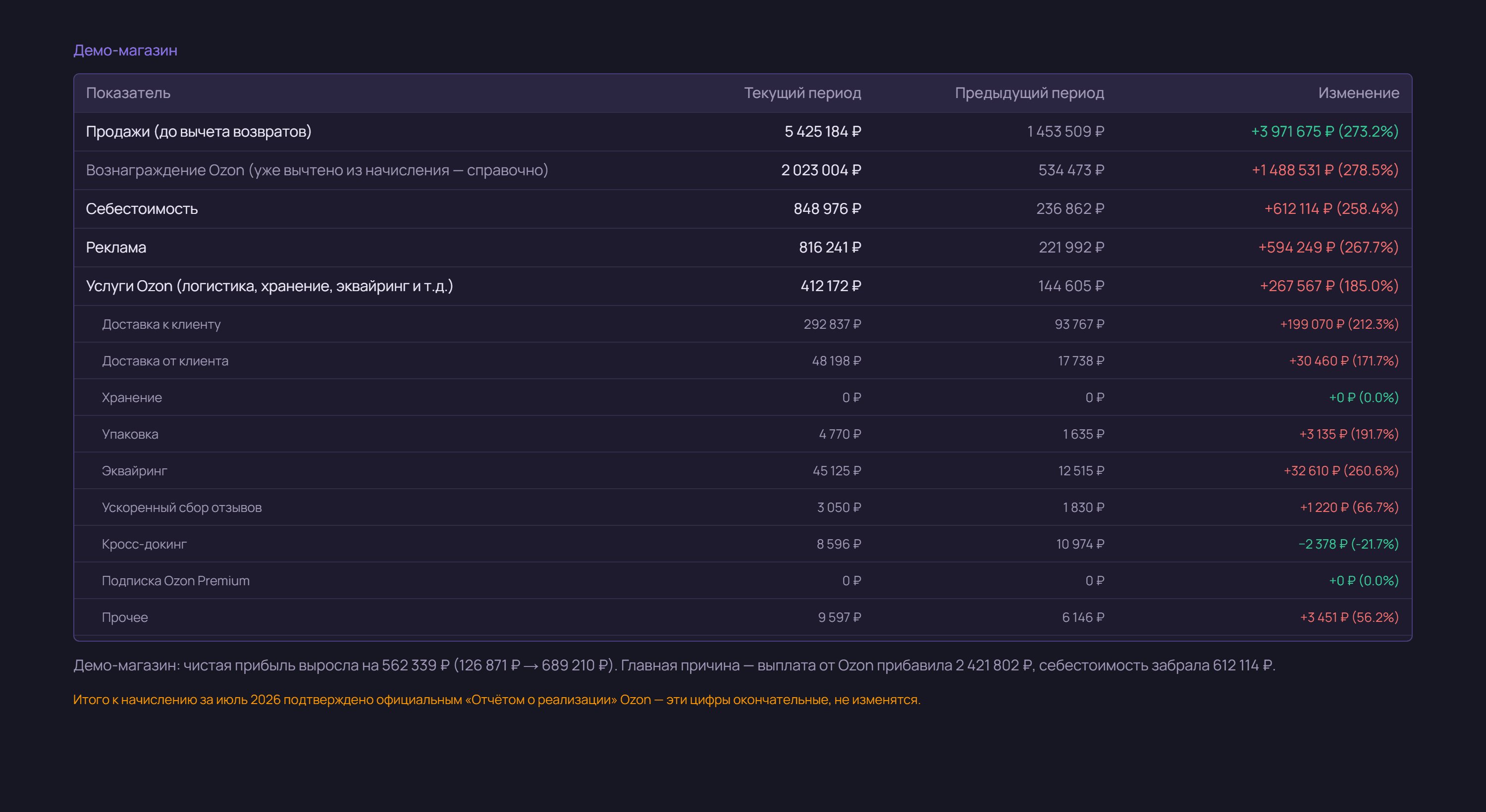Select the Себестоимость row label
Image resolution: width=1486 pixels, height=812 pixels.
click(142, 209)
